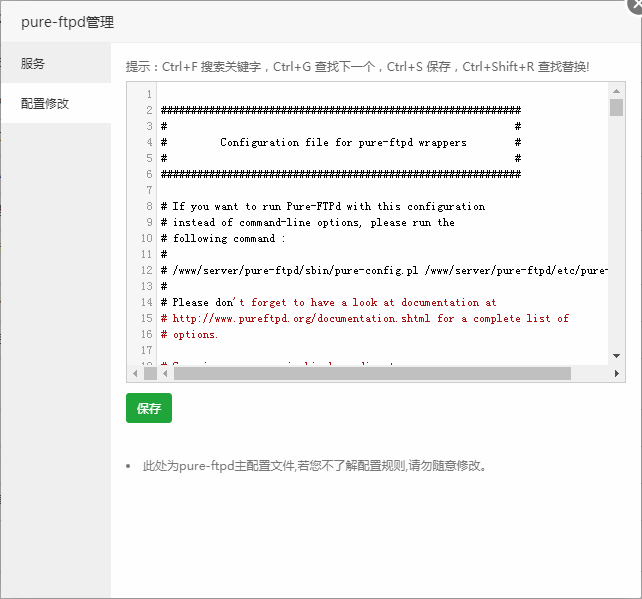Click the pure-ftpd管理 dialog title
Screen dimensions: 642x599
click(68, 22)
